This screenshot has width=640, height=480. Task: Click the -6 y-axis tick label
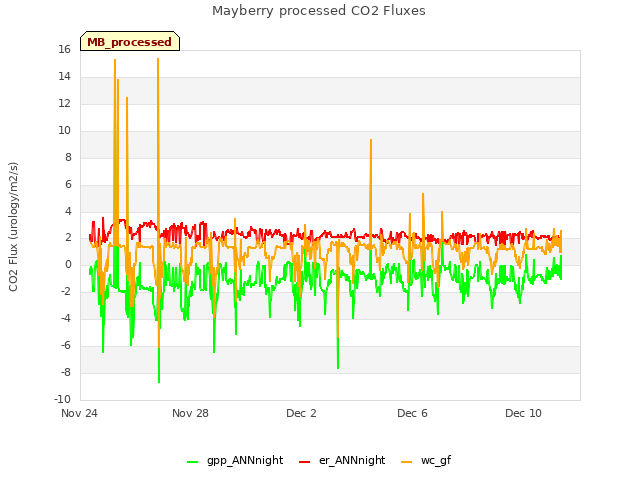pyautogui.click(x=66, y=346)
